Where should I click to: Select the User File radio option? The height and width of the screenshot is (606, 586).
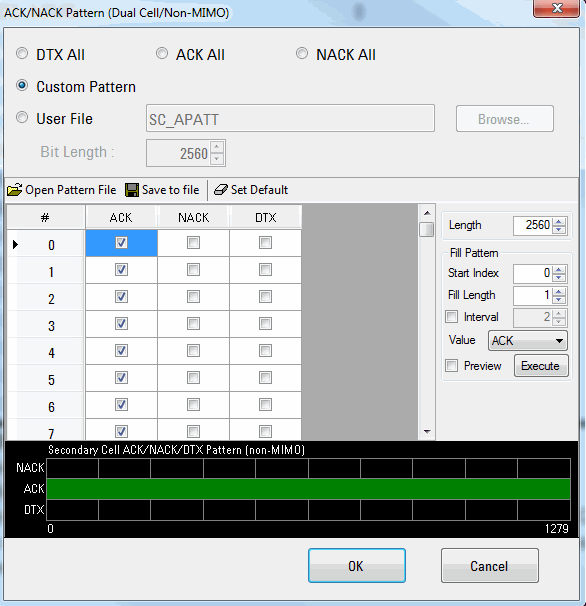coord(22,117)
